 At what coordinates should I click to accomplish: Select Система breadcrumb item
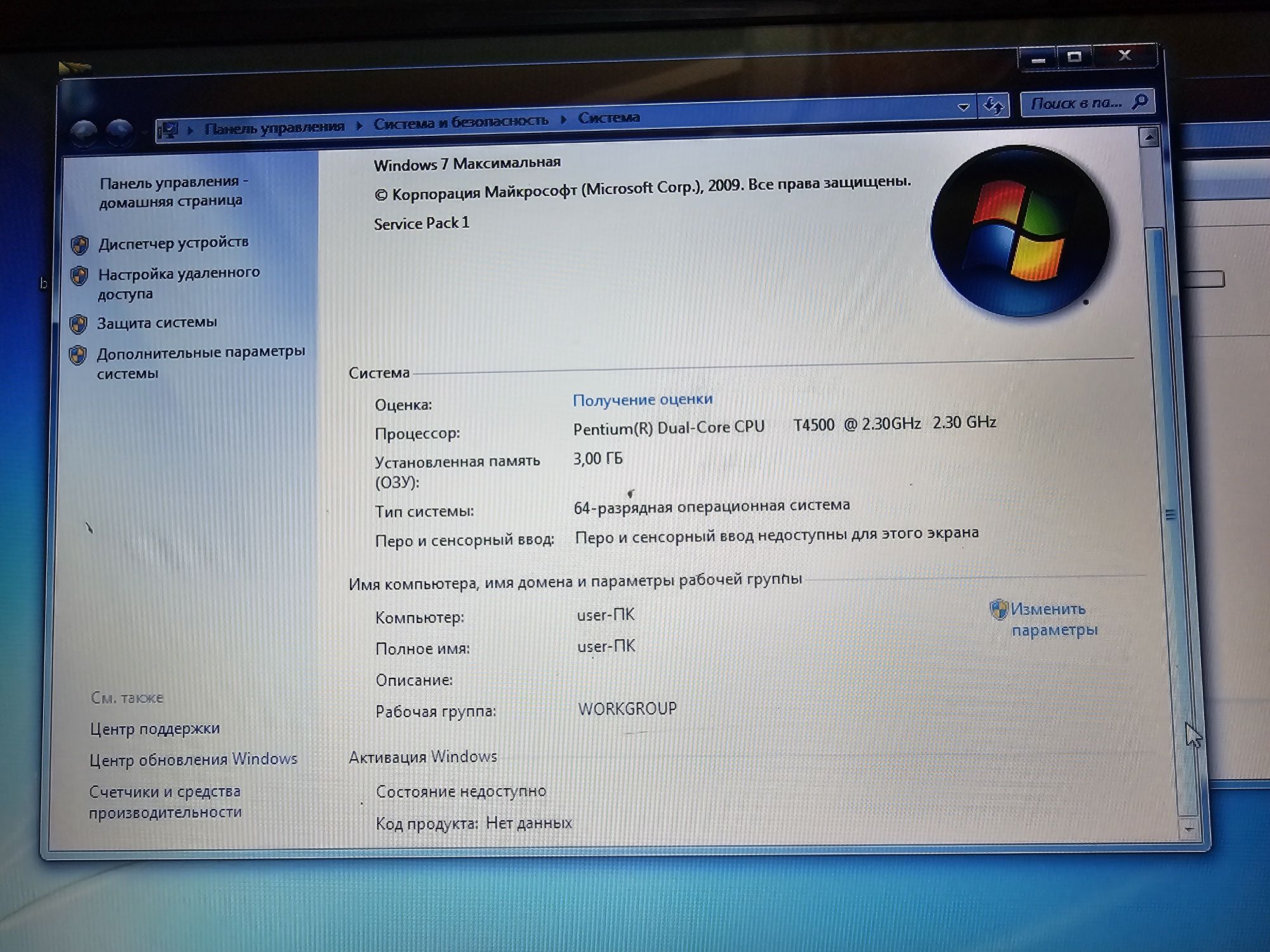(609, 117)
